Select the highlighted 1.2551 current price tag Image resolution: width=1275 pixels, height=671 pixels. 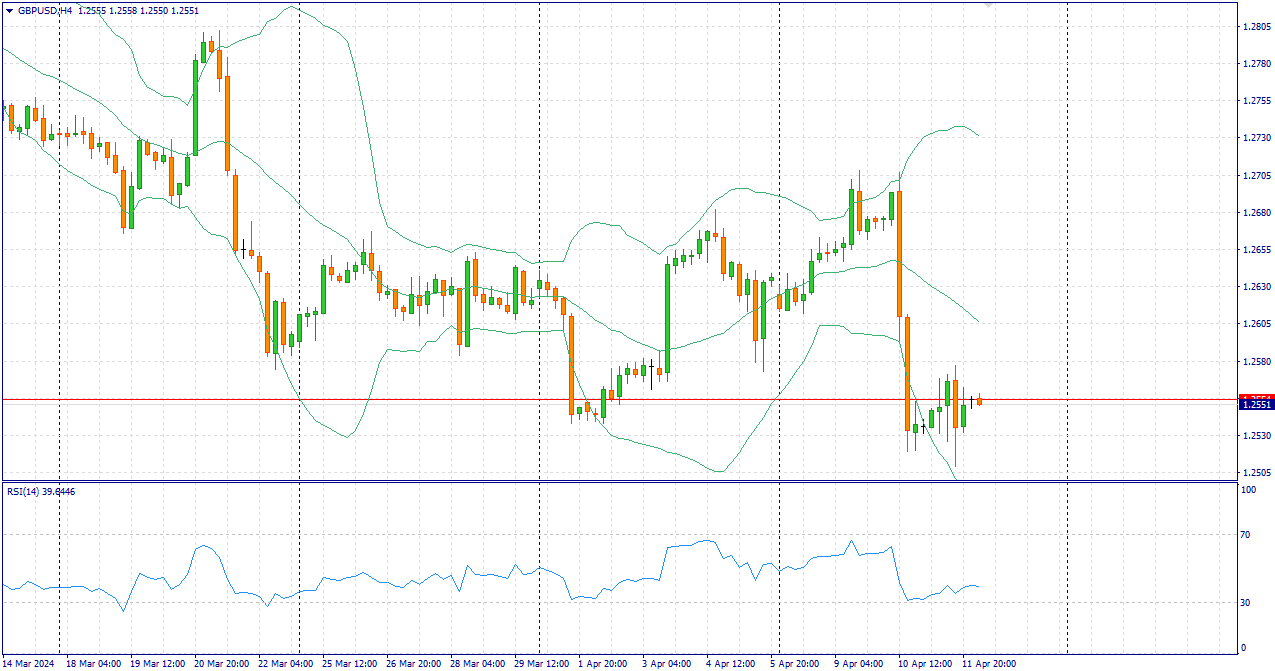pos(1256,404)
